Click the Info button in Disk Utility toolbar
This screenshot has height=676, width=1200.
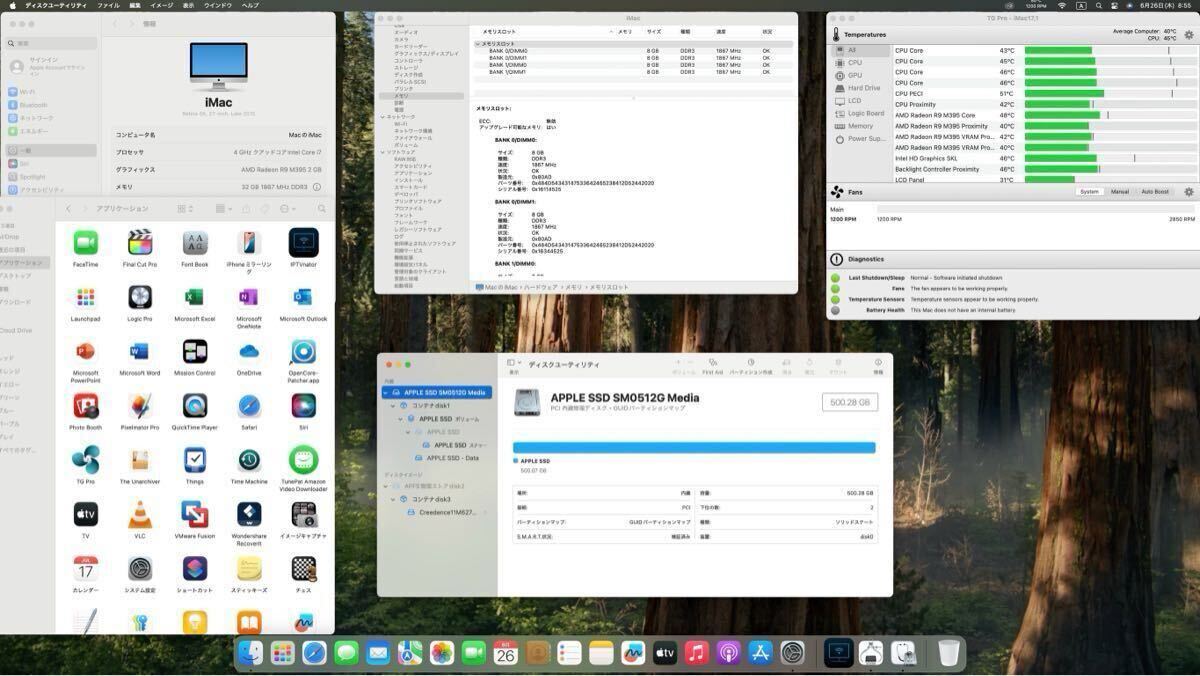878,366
